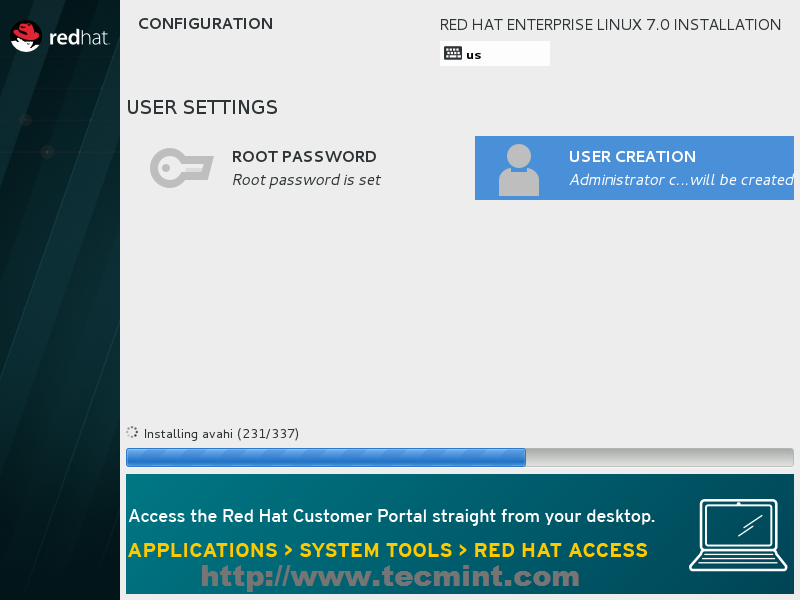Click the tecmint.com watermark URL
This screenshot has height=600, width=800.
click(390, 576)
